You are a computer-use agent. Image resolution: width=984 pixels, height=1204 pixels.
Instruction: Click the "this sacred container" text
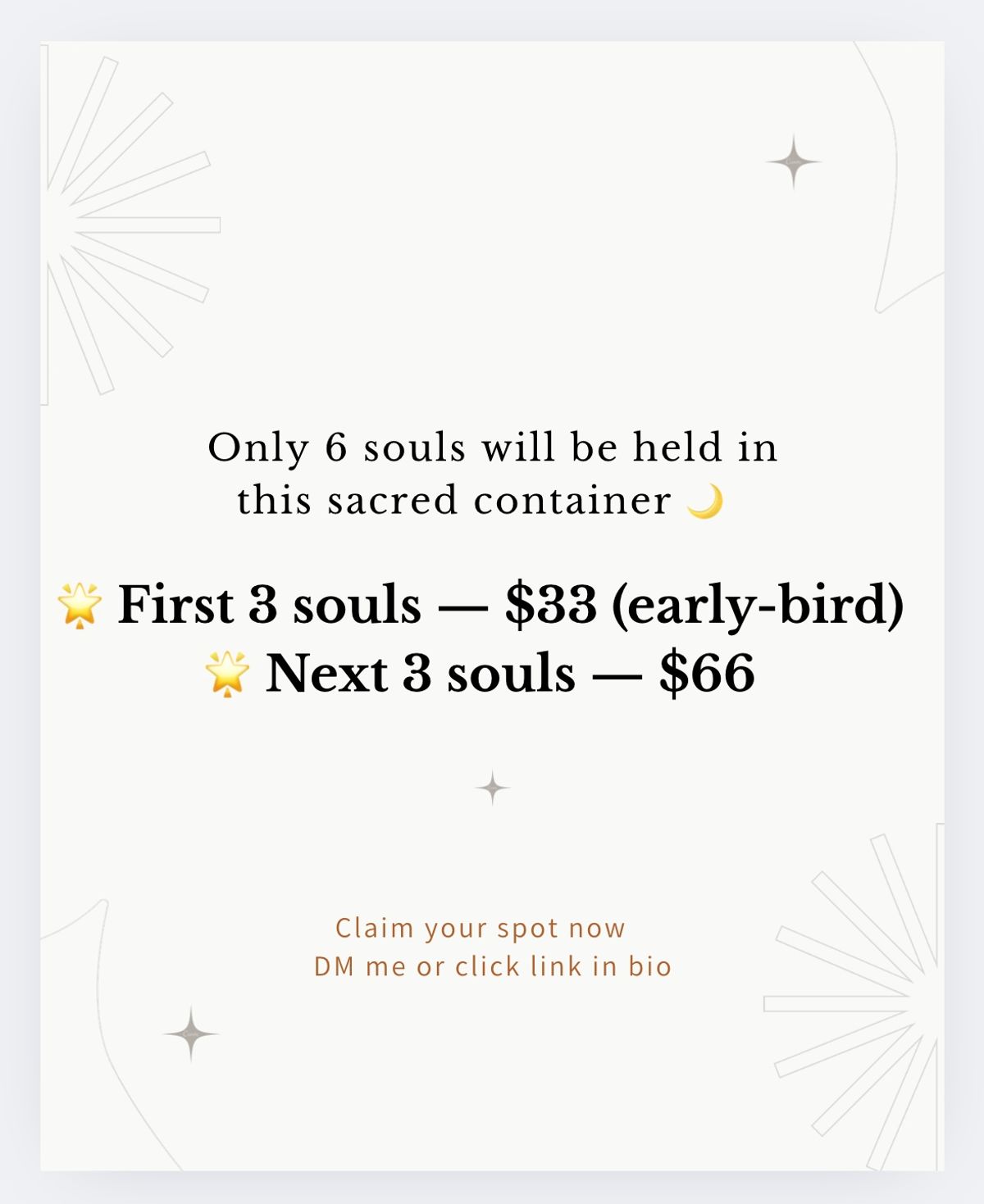pyautogui.click(x=454, y=501)
